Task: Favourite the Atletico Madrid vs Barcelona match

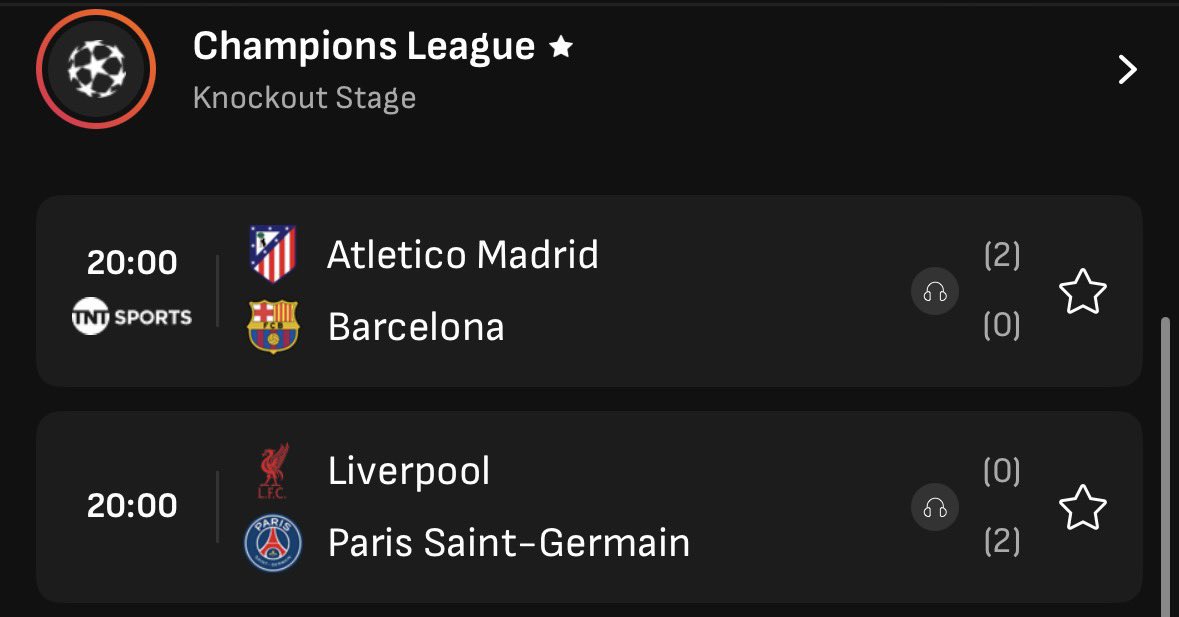Action: click(x=1083, y=292)
